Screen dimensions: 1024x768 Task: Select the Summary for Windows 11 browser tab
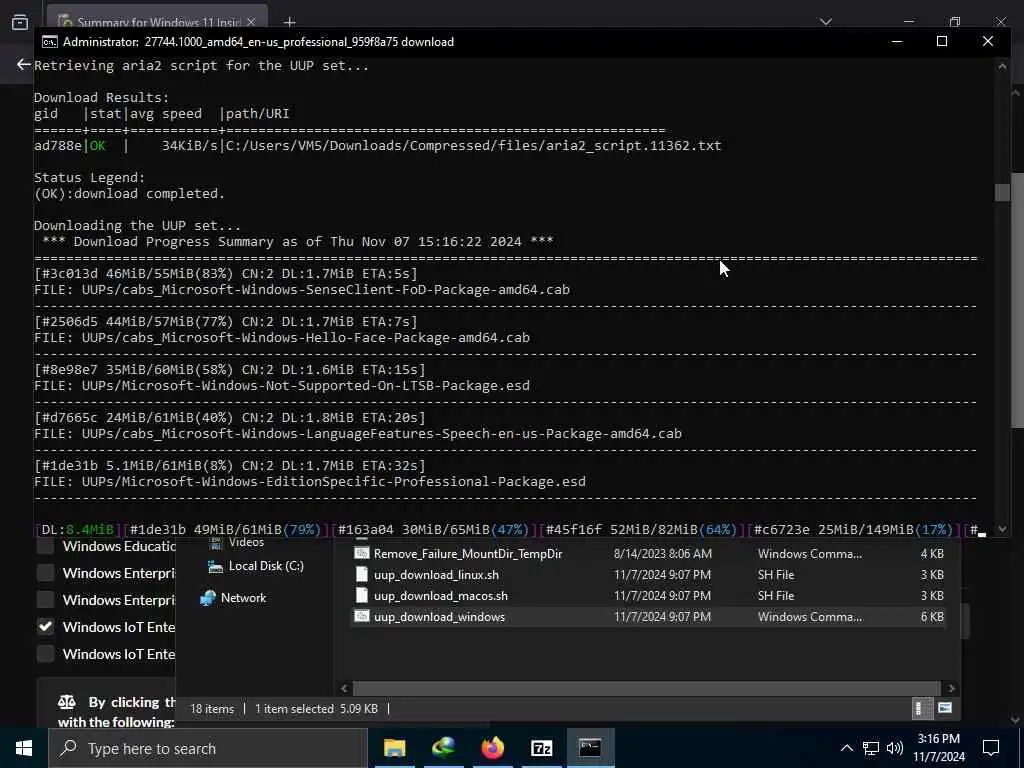(x=157, y=22)
